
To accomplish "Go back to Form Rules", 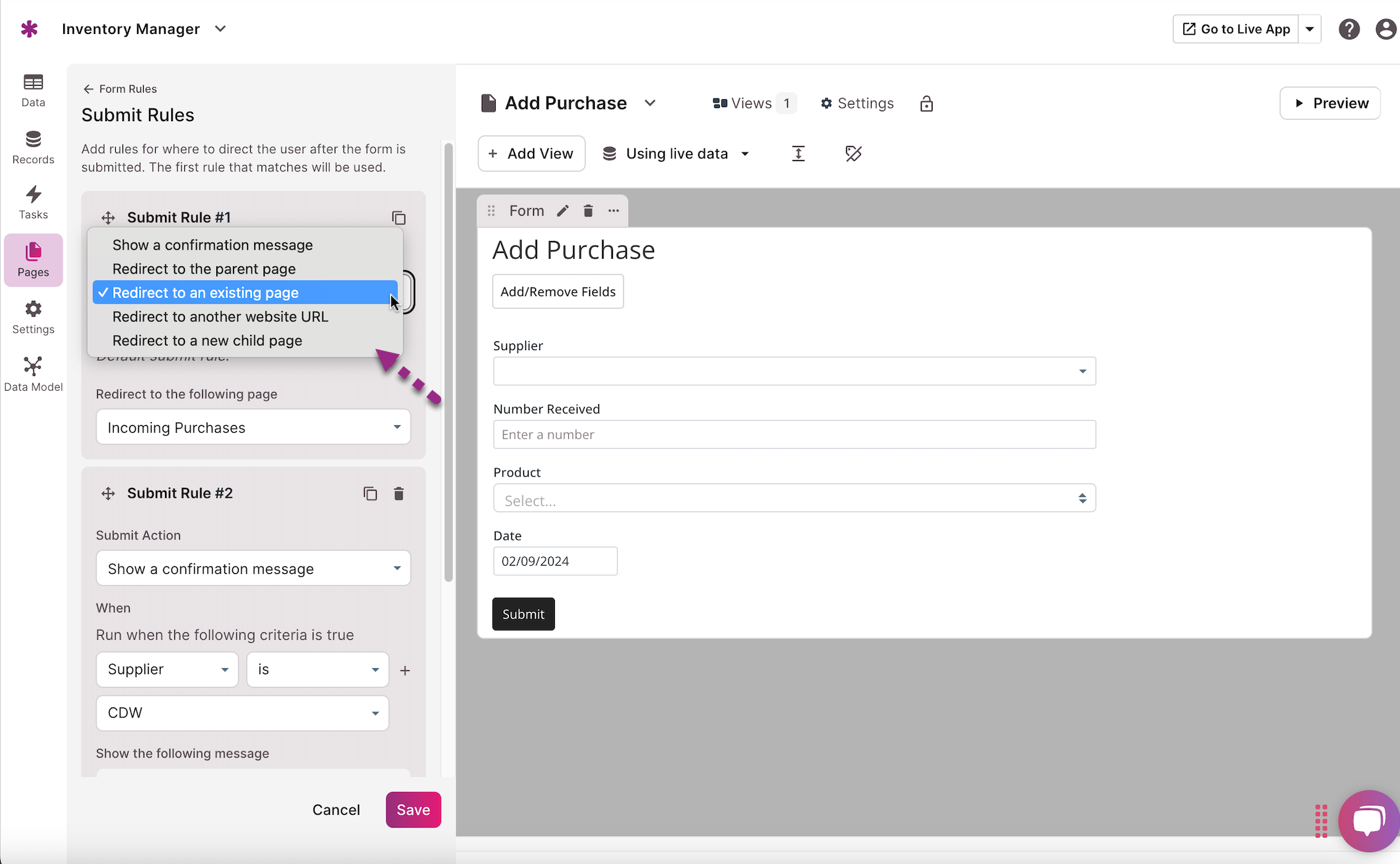I will click(x=120, y=89).
